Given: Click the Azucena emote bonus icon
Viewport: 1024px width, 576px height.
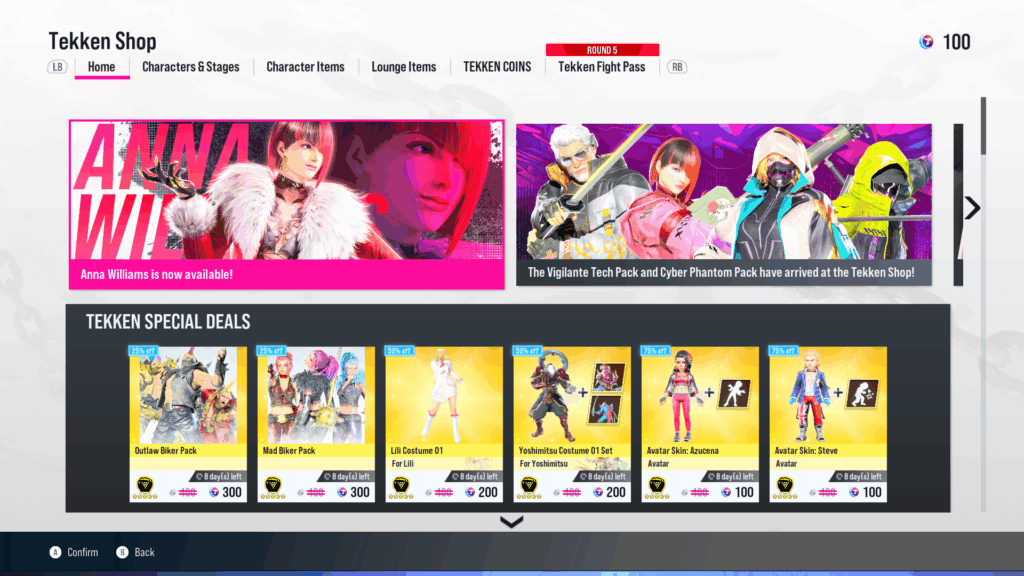Looking at the screenshot, I should coord(735,393).
